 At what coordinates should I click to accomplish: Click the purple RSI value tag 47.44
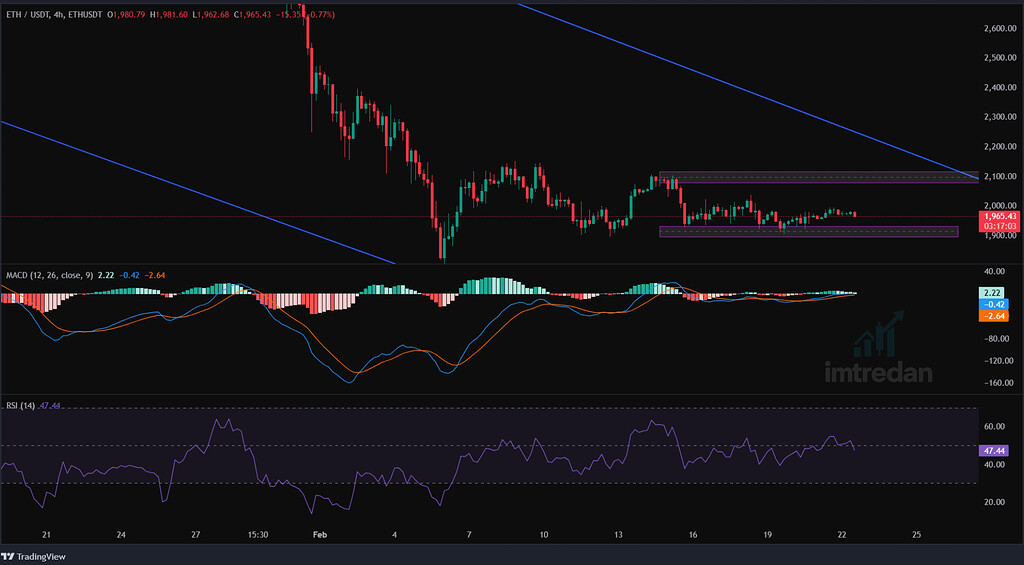993,451
